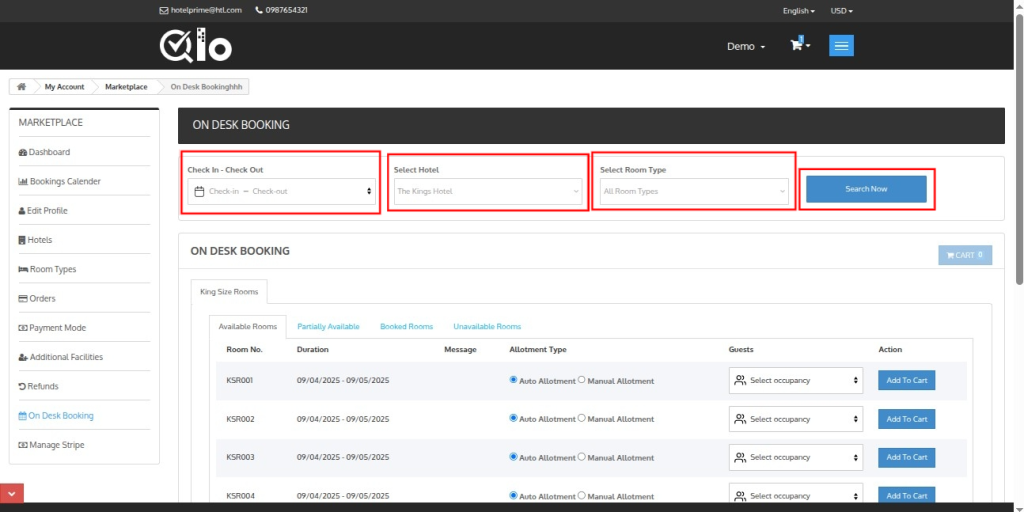
Task: Open Payment Mode in the sidebar
Action: click(x=52, y=328)
